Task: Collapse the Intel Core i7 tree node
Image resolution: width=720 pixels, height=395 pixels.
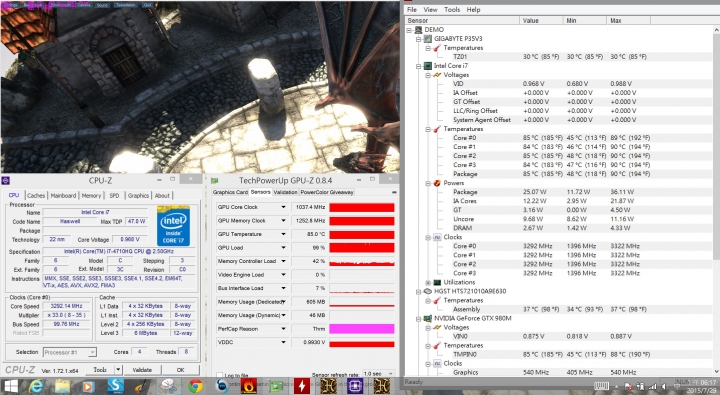Action: pyautogui.click(x=418, y=66)
